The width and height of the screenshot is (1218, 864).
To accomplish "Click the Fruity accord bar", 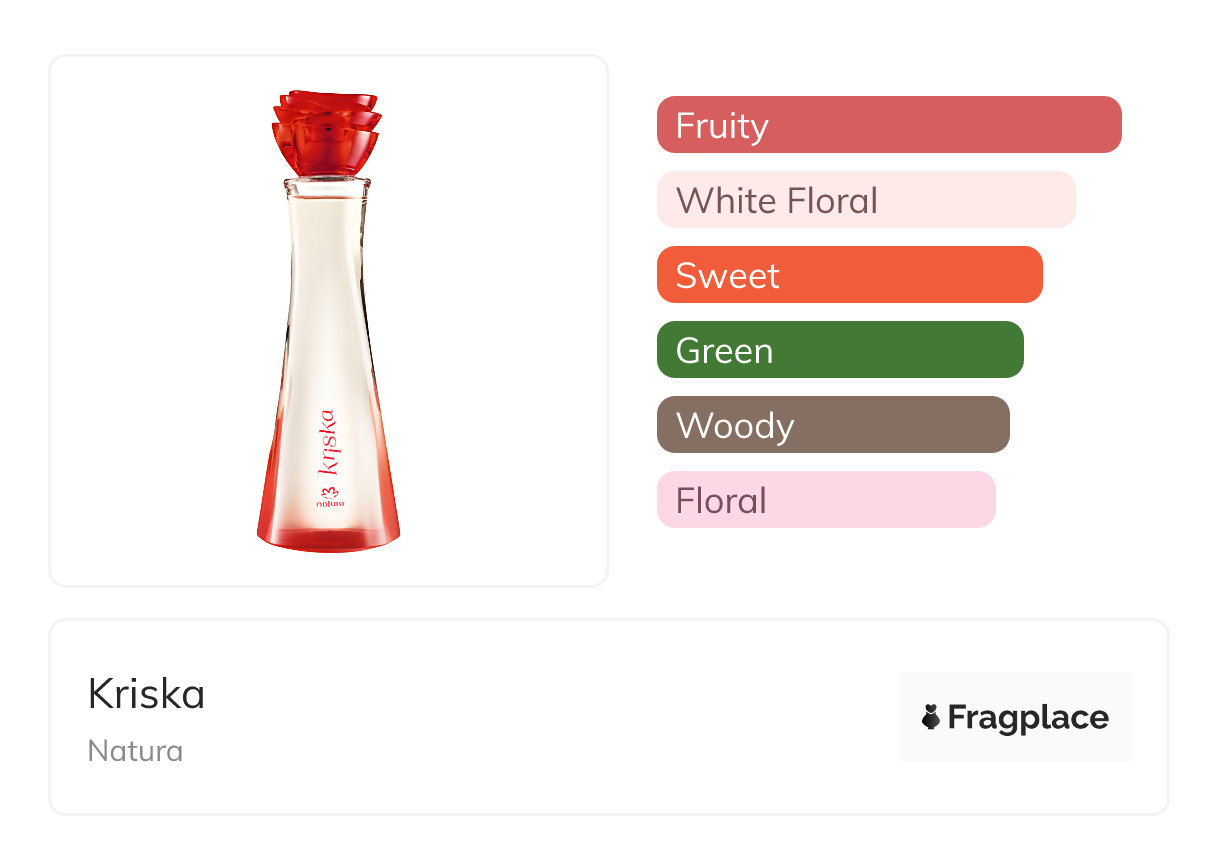I will [888, 125].
